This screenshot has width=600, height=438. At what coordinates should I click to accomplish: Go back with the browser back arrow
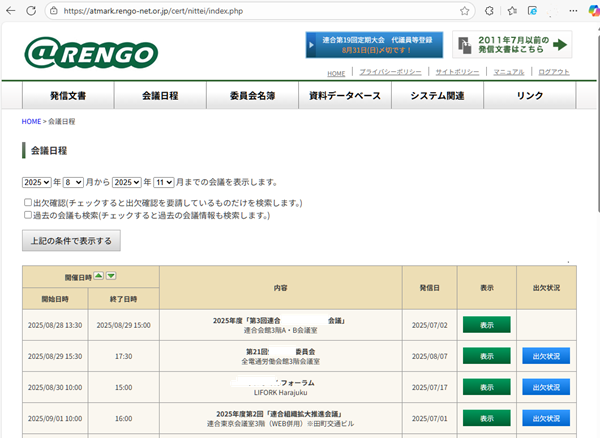(x=11, y=11)
